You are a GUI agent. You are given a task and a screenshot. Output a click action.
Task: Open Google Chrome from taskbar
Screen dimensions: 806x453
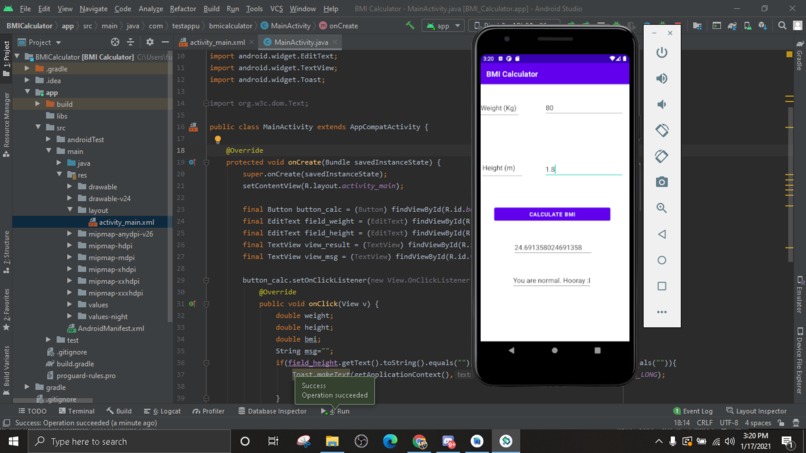tap(419, 441)
